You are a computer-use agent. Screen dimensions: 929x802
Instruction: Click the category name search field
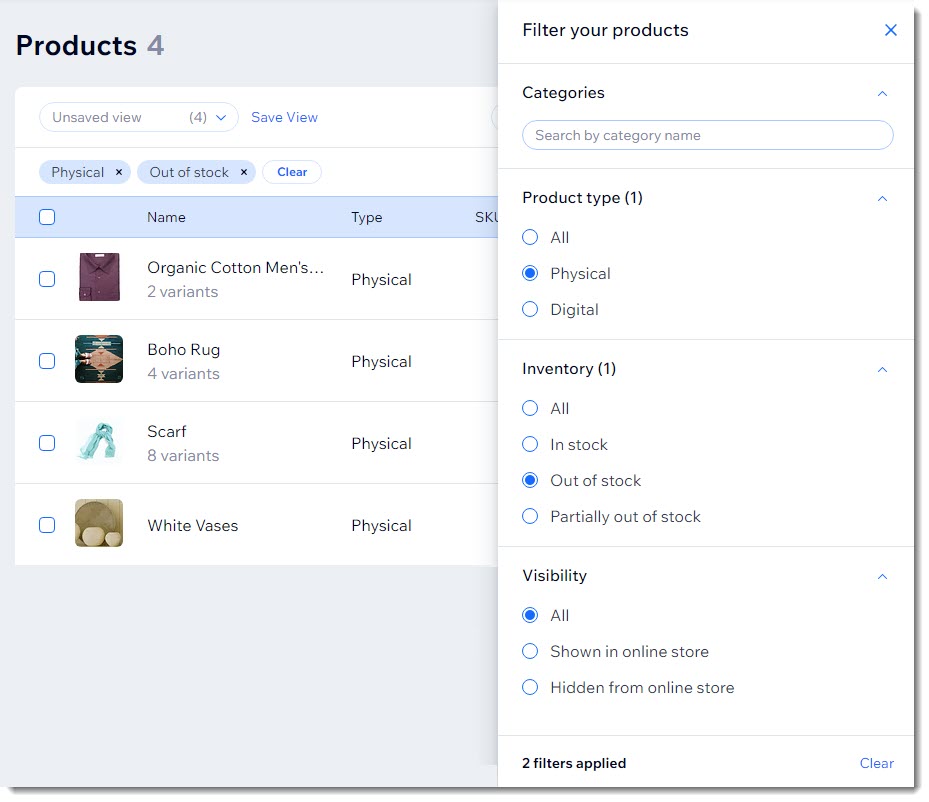coord(707,135)
